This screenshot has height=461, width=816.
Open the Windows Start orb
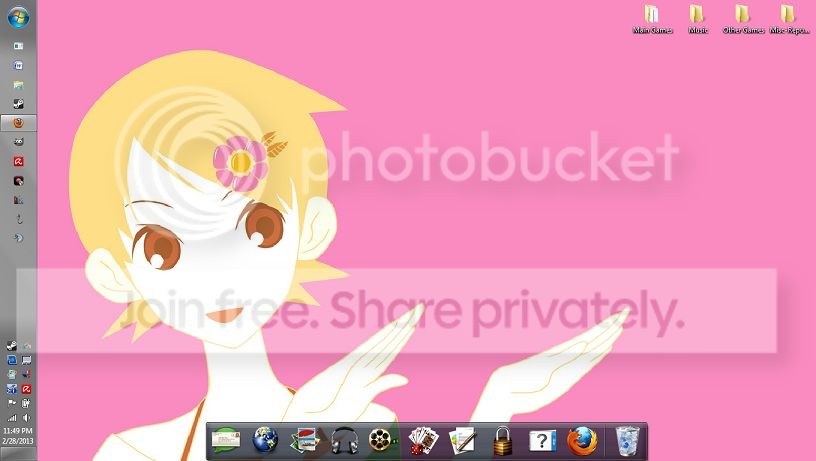tap(18, 17)
